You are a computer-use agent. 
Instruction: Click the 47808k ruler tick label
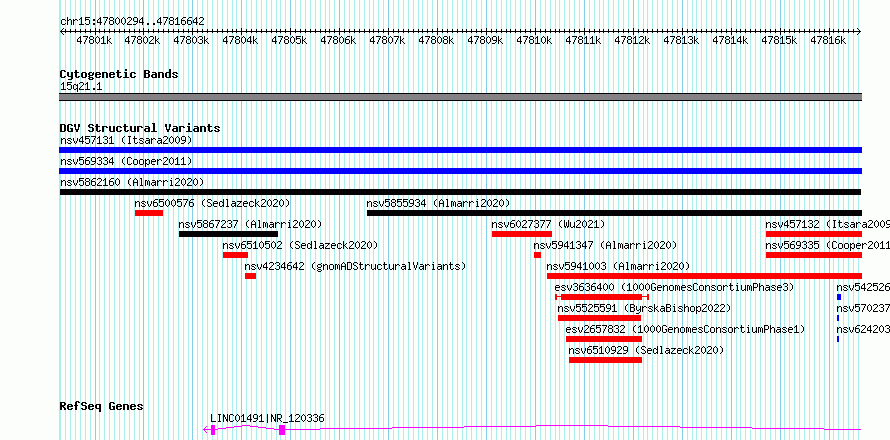(x=436, y=40)
